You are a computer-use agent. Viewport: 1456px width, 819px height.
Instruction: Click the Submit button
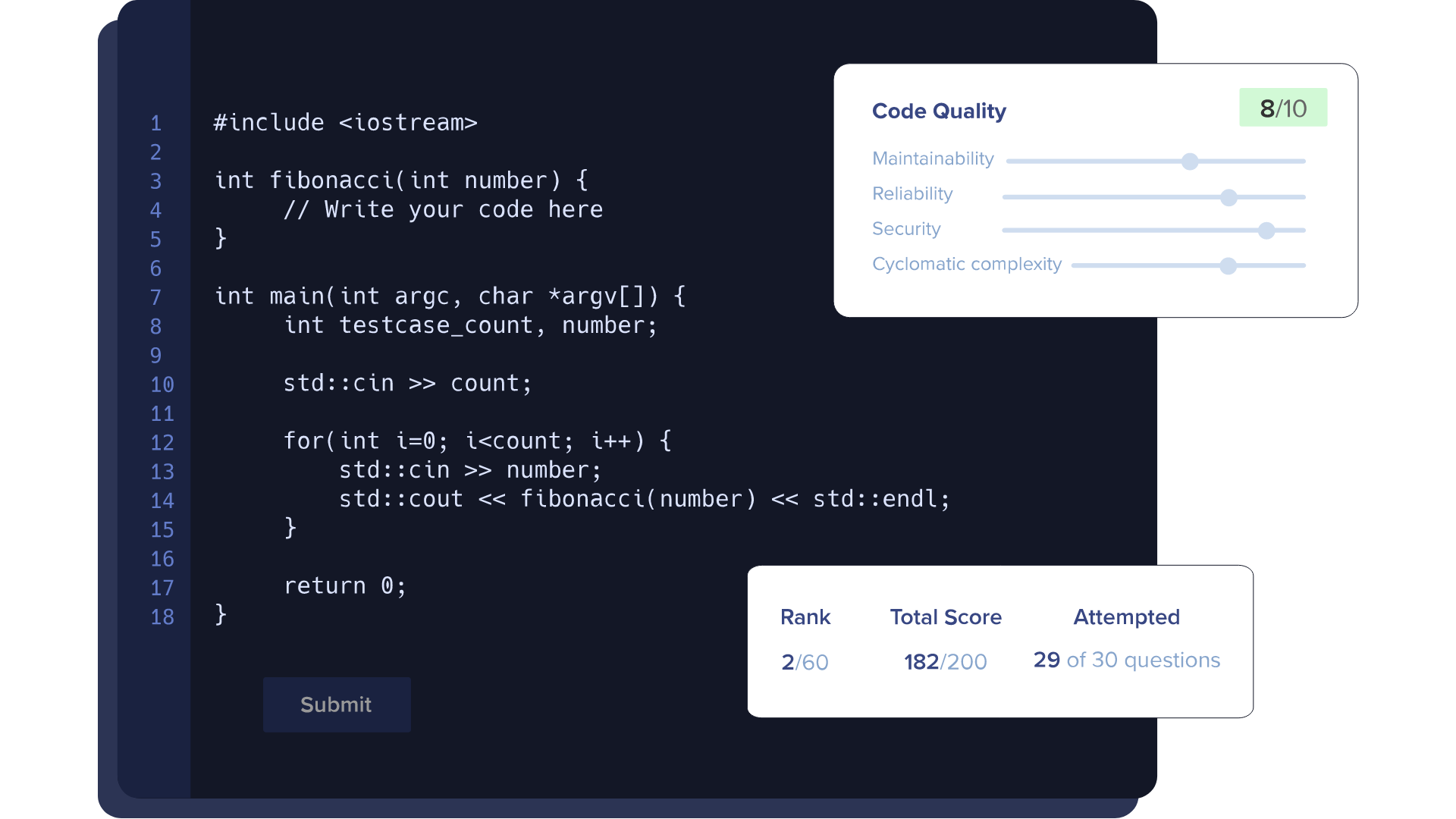[x=337, y=704]
